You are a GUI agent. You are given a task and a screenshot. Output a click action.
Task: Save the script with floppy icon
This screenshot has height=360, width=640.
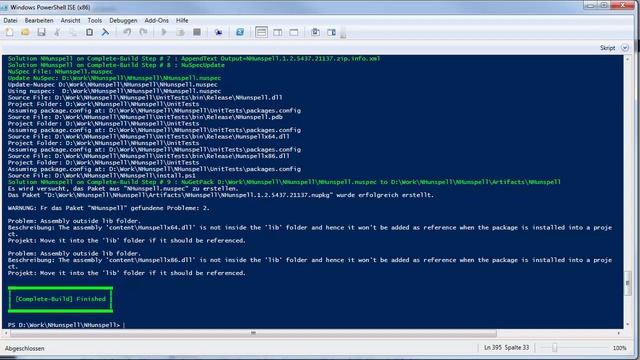tap(41, 32)
